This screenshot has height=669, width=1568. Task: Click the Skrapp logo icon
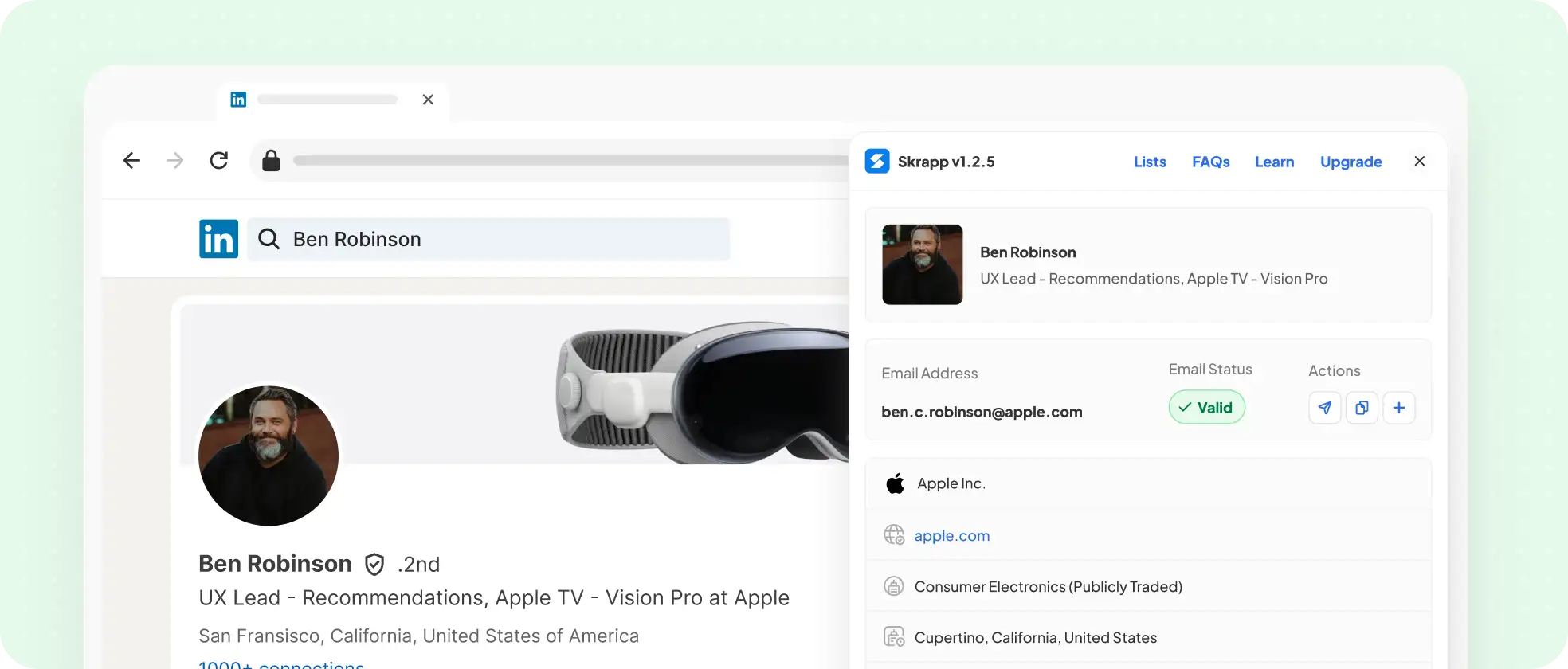877,162
